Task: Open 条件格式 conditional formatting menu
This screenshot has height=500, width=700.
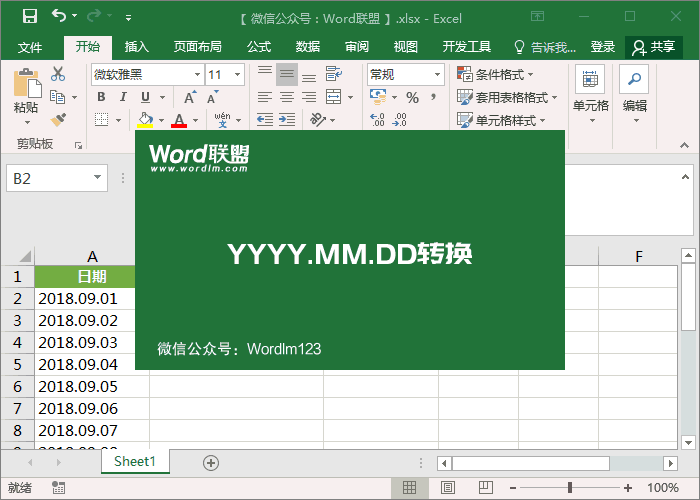Action: [496, 75]
